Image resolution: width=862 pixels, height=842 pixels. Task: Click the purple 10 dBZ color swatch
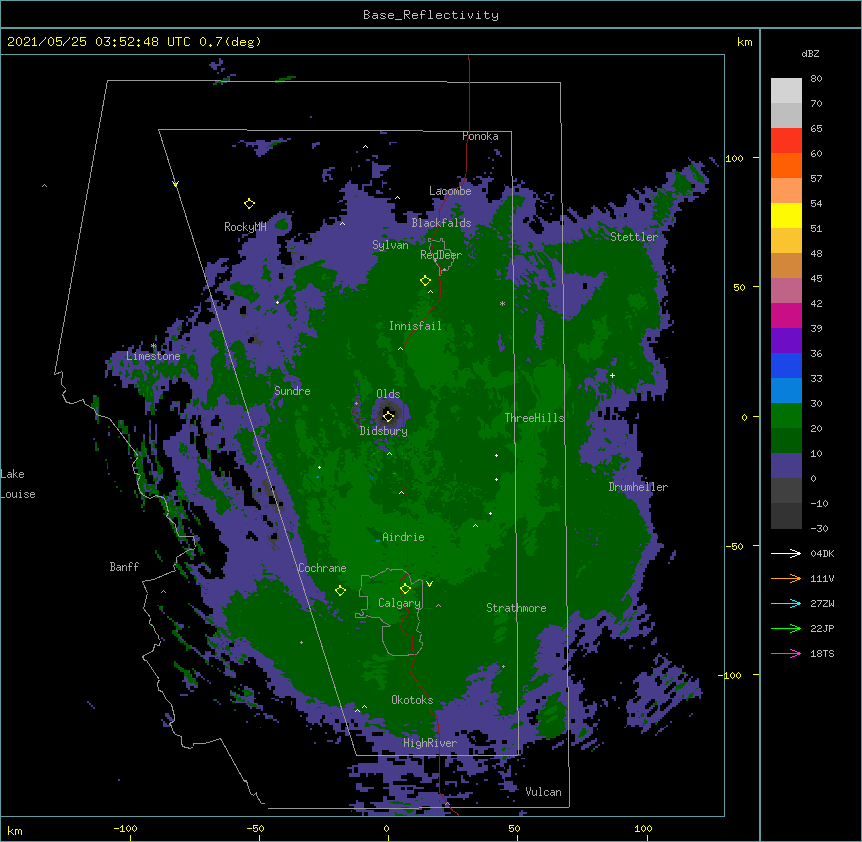click(x=786, y=466)
